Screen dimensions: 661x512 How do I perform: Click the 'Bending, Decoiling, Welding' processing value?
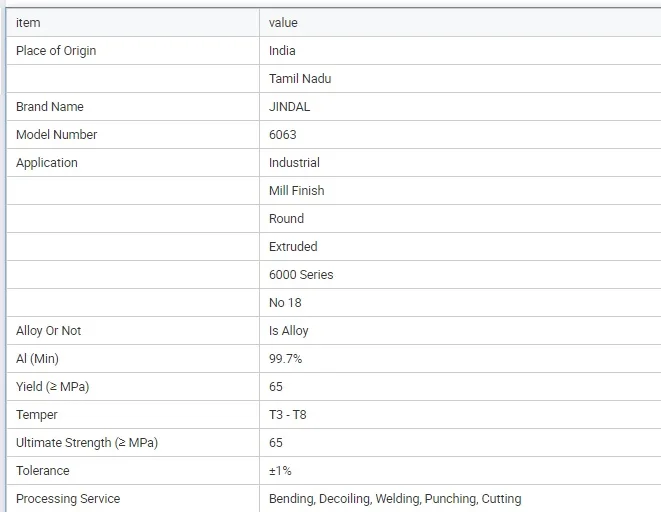click(x=394, y=498)
